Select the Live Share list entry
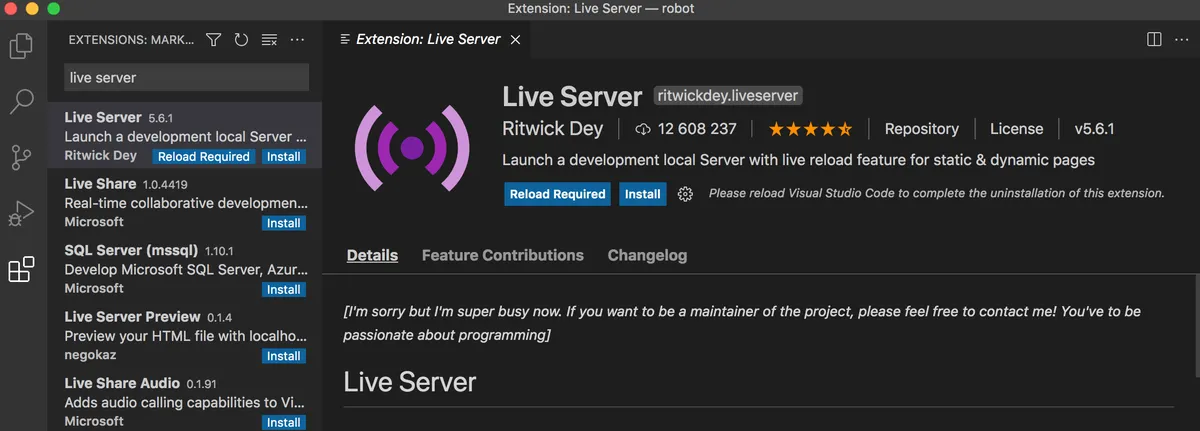The image size is (1200, 431). pyautogui.click(x=185, y=202)
